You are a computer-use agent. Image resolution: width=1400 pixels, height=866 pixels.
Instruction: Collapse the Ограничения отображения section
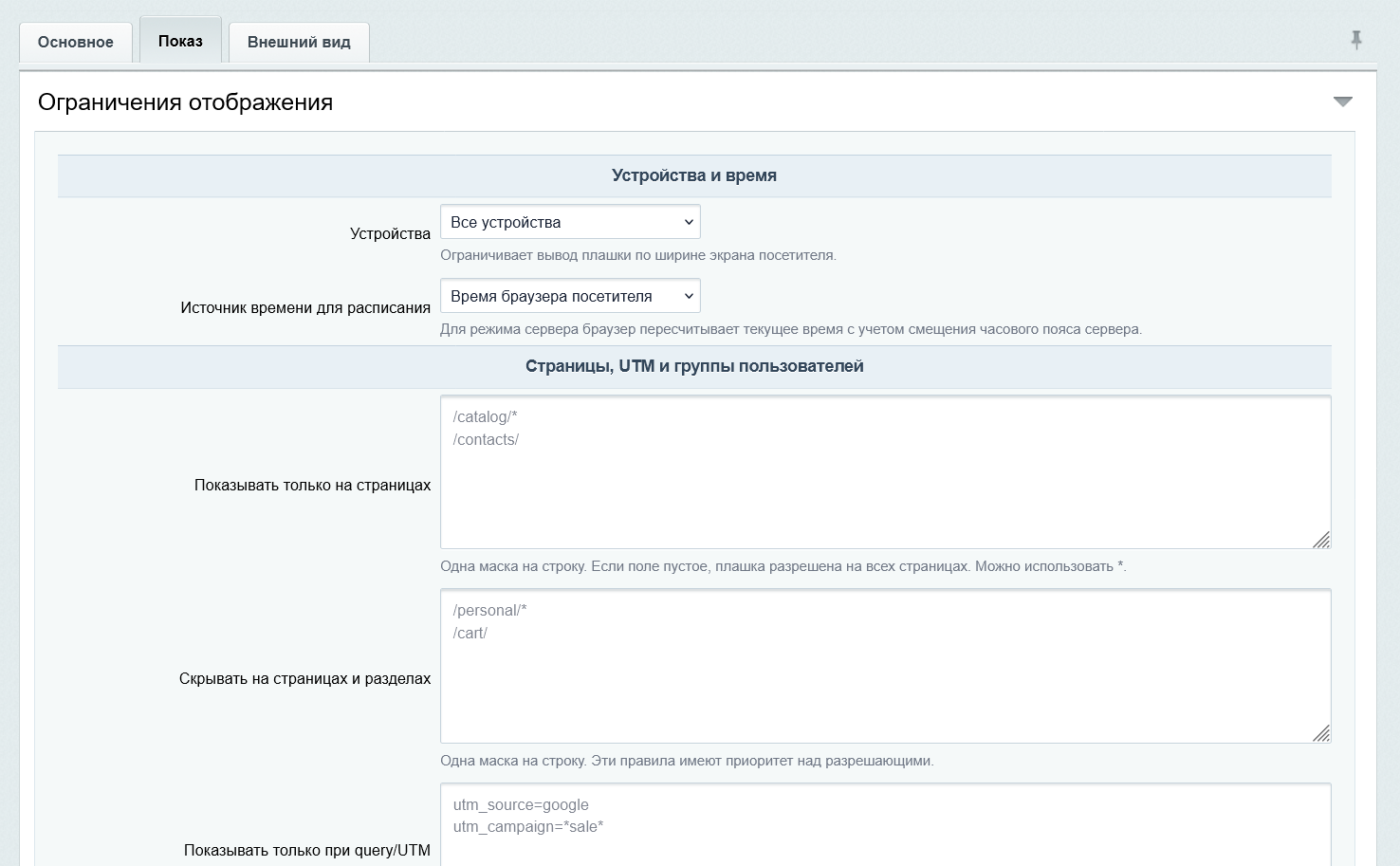[x=1342, y=101]
